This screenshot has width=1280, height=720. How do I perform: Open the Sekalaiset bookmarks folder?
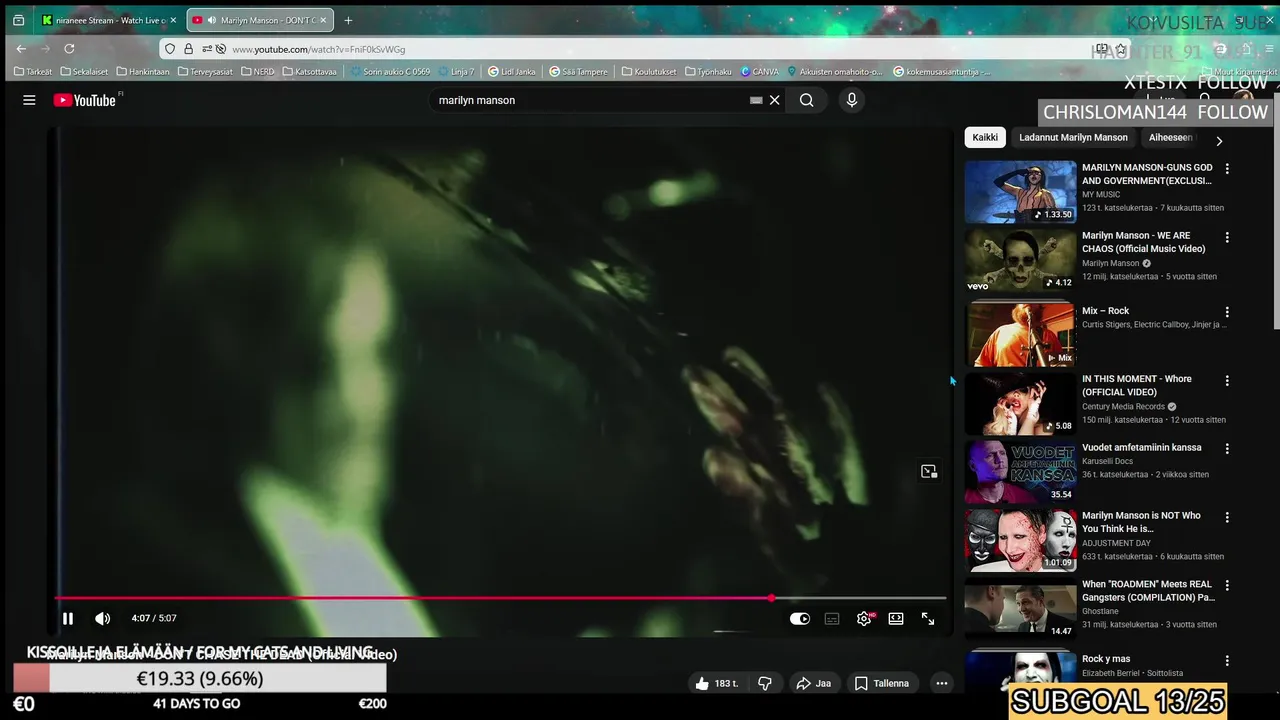tap(84, 72)
